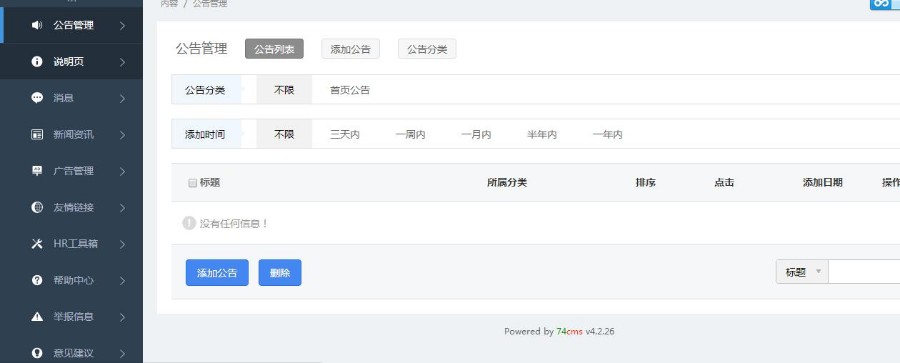The image size is (900, 363).
Task: Click the 添加日期 column header
Action: (x=823, y=183)
